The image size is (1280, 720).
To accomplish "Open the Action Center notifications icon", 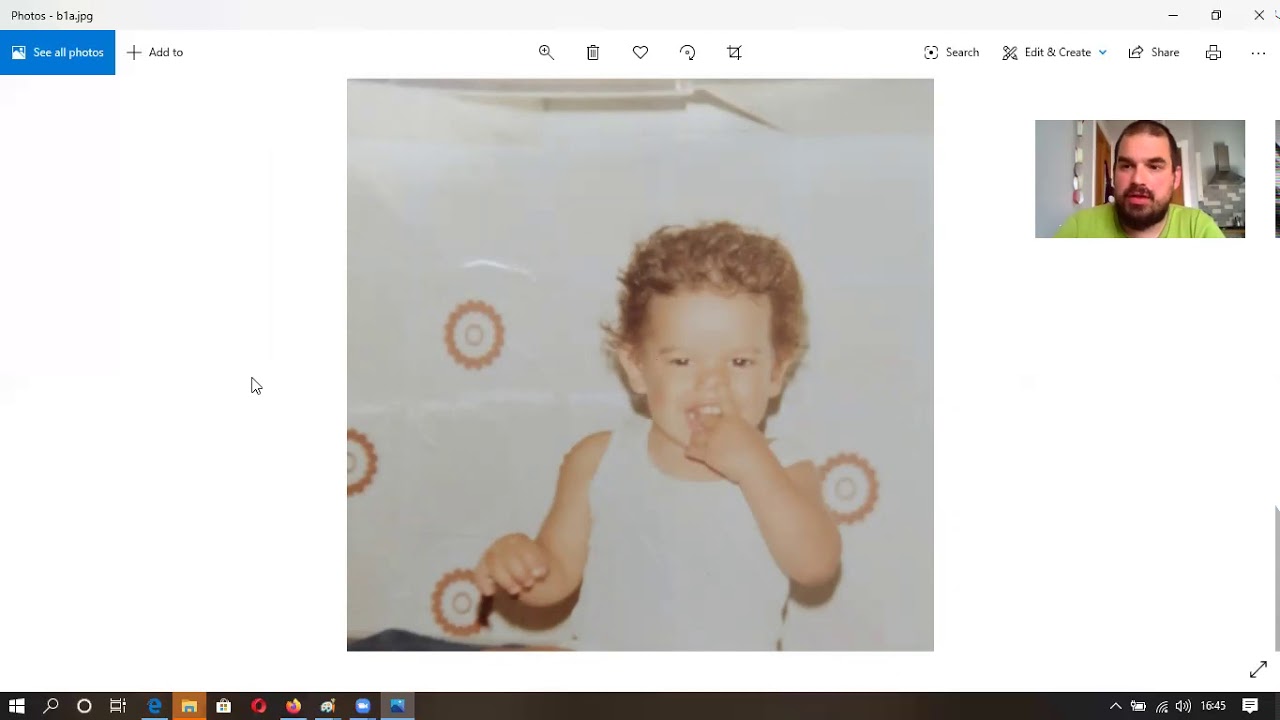I will [x=1250, y=706].
